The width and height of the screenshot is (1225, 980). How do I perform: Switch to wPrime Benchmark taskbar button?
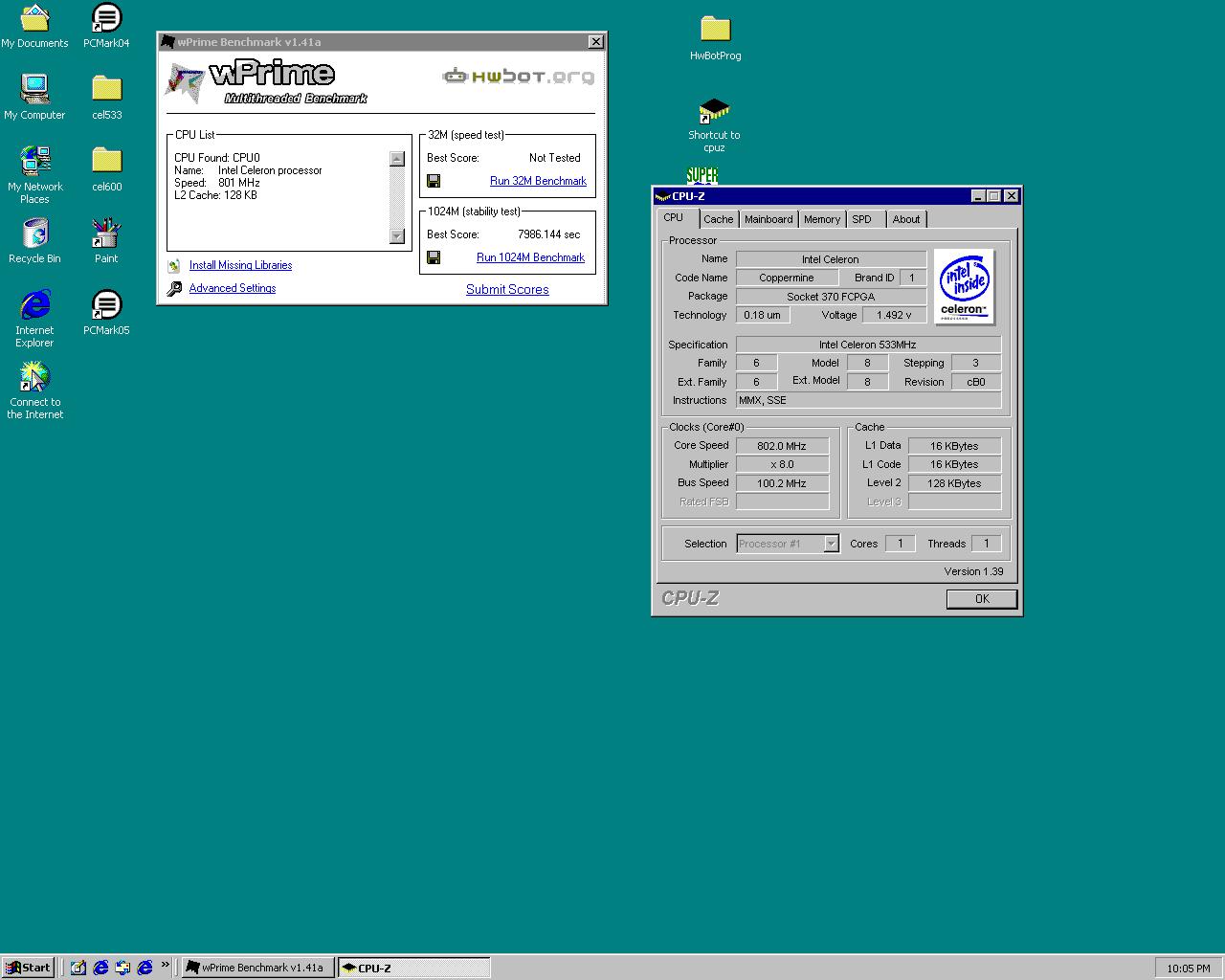[258, 968]
